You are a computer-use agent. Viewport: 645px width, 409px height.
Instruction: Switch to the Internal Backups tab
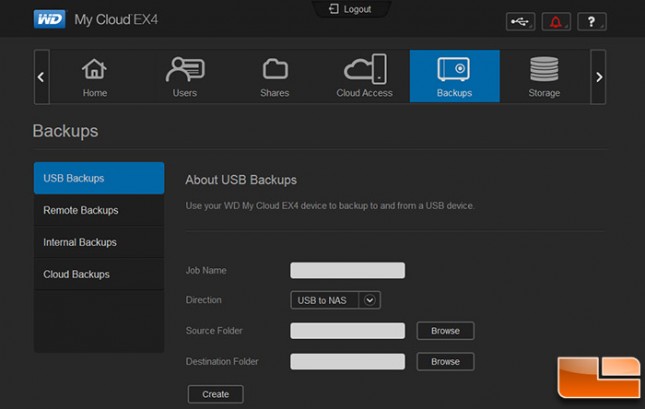[x=99, y=242]
